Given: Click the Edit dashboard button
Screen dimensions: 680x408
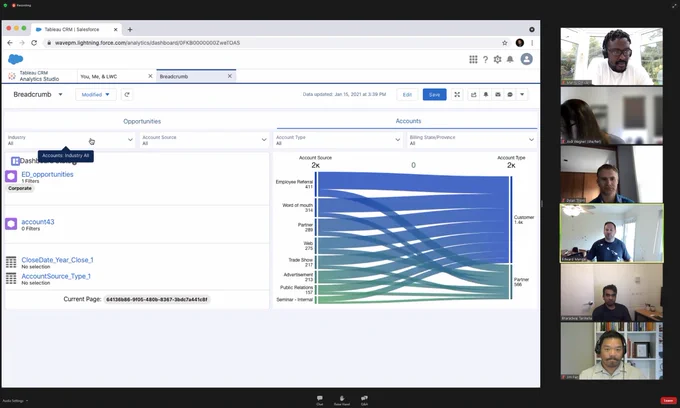Looking at the screenshot, I should [407, 95].
